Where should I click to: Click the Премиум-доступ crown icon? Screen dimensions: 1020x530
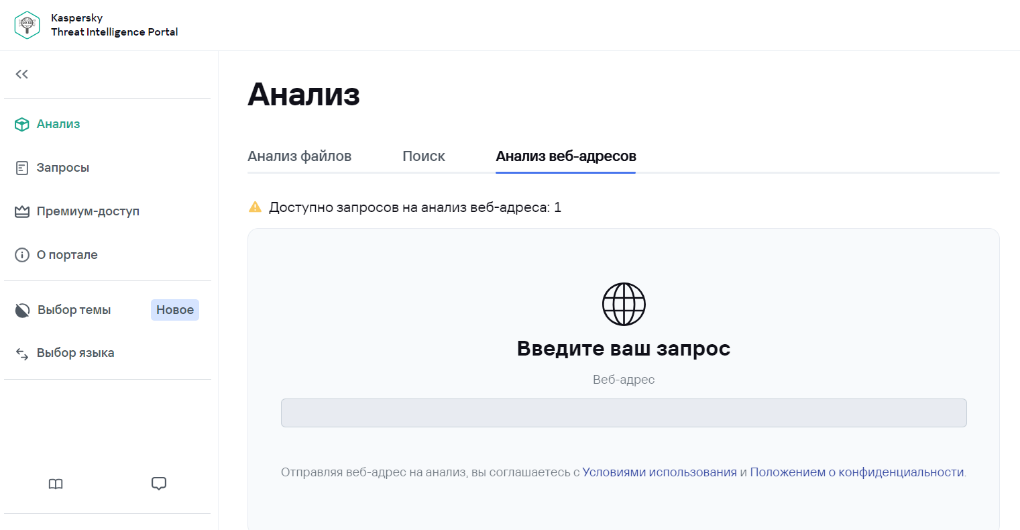pos(22,211)
